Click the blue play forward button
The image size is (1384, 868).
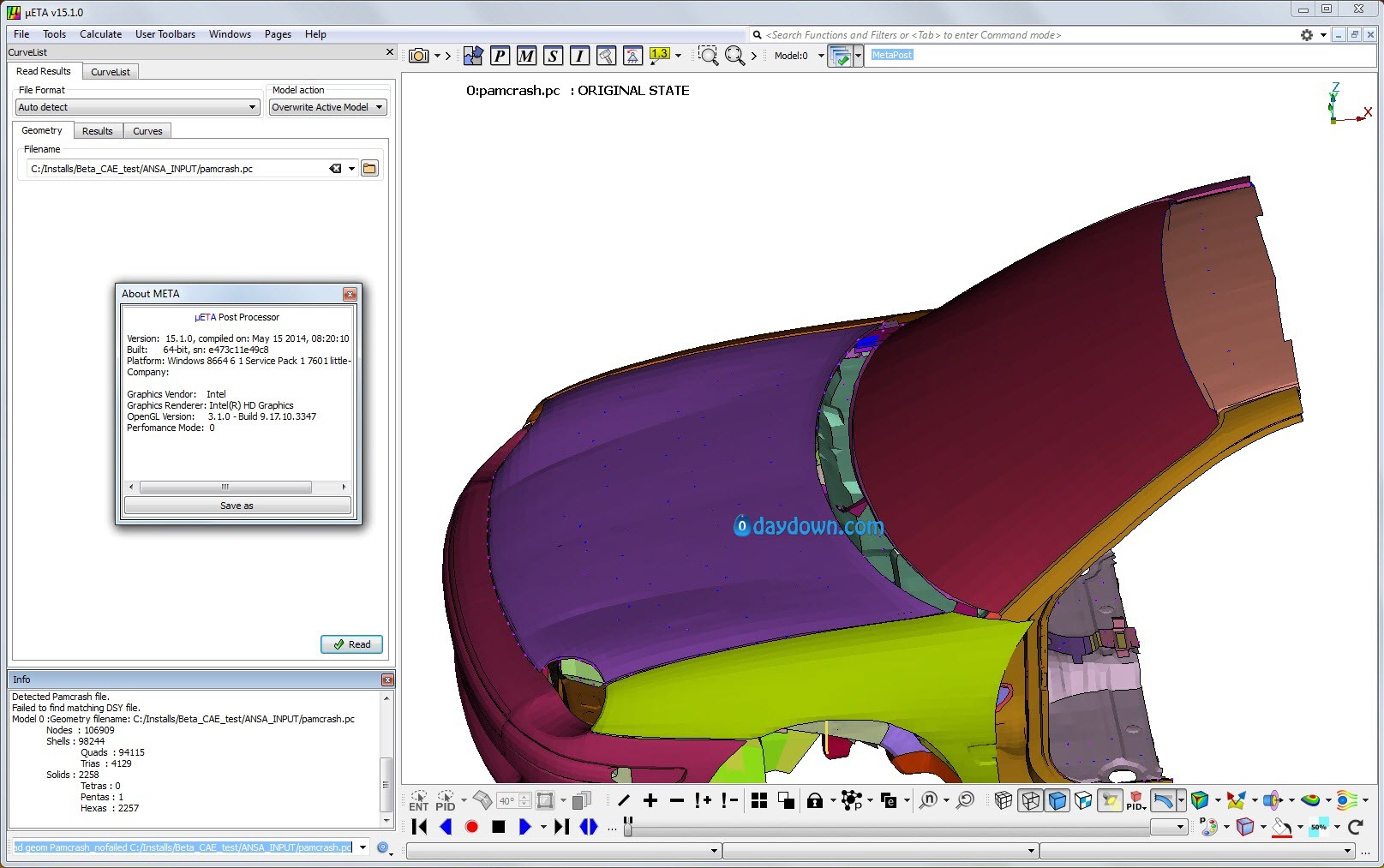[x=524, y=827]
